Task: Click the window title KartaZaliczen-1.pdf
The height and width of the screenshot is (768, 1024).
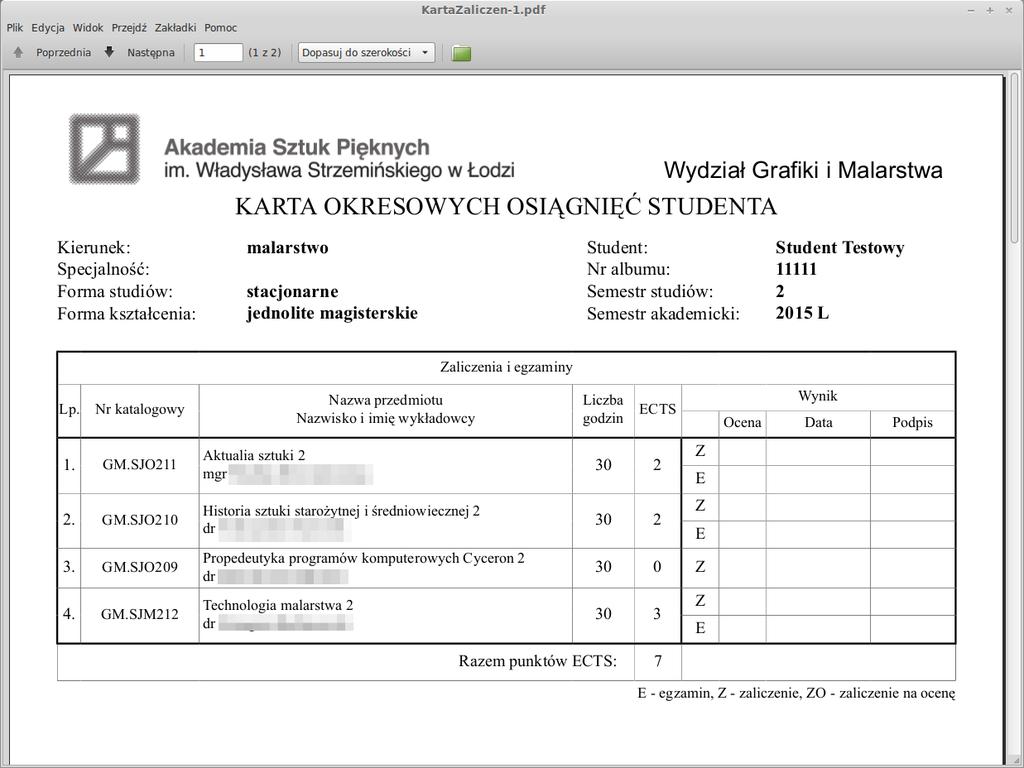Action: (483, 10)
